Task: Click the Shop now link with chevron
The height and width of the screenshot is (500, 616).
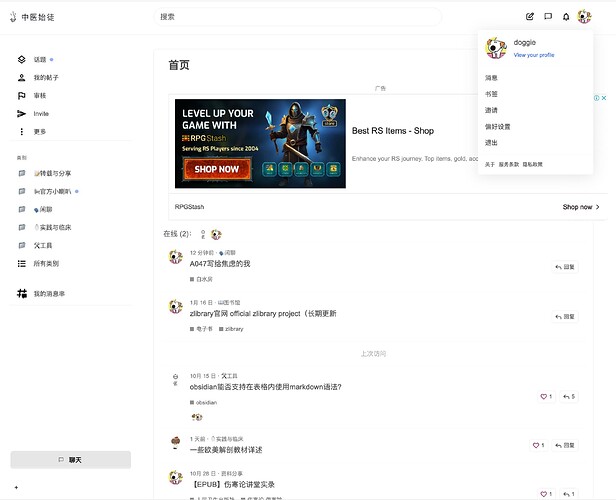Action: [581, 207]
